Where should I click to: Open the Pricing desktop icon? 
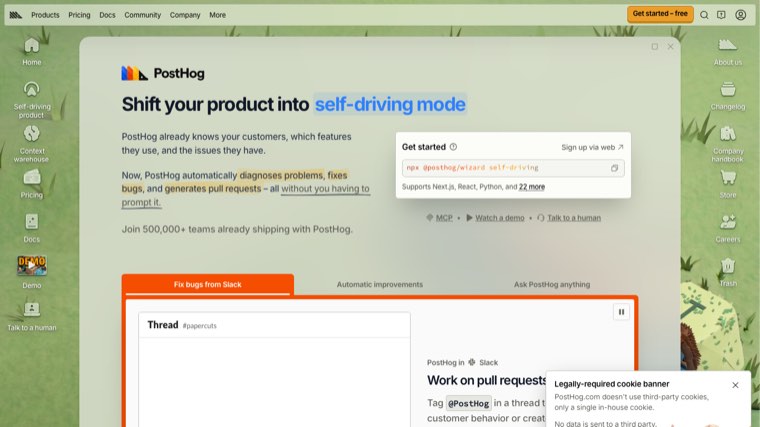coord(32,184)
